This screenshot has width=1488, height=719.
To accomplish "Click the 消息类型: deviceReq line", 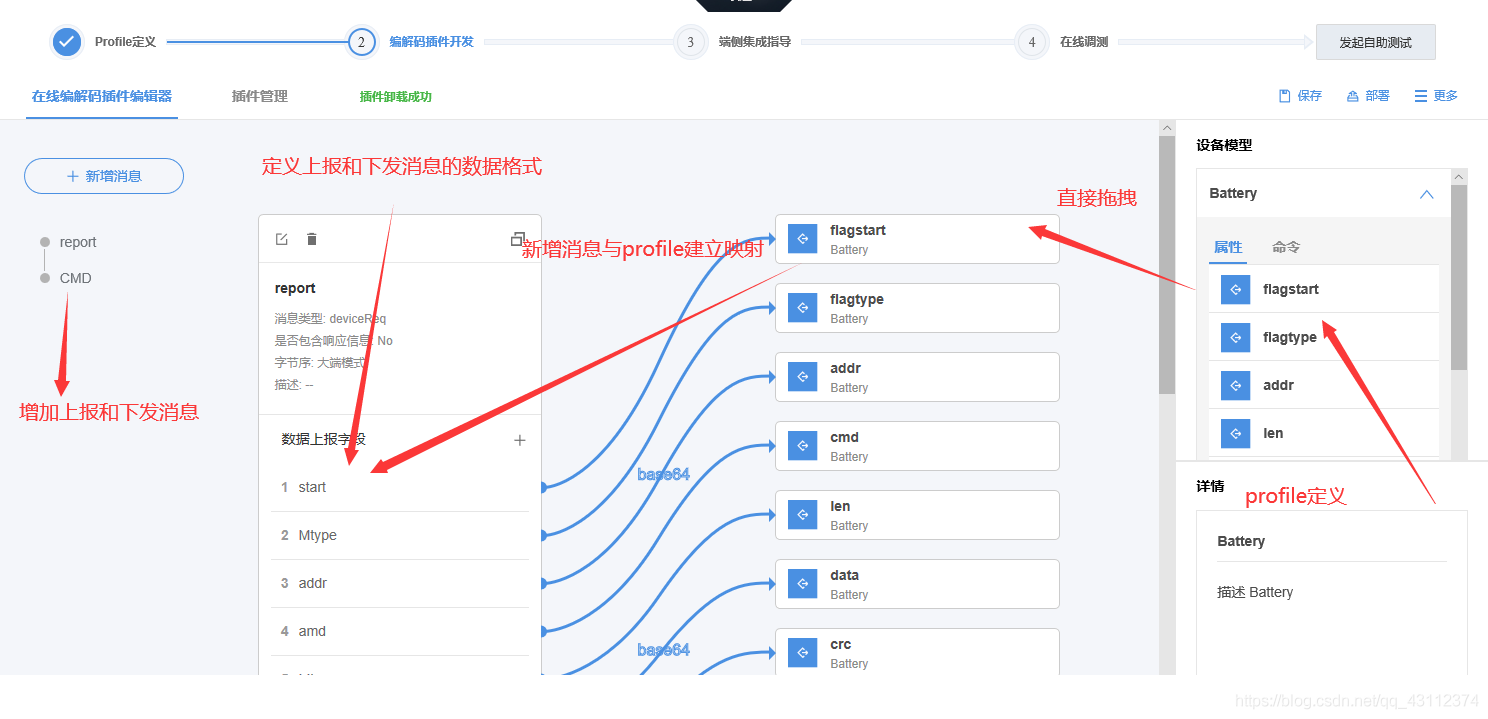I will [x=330, y=318].
